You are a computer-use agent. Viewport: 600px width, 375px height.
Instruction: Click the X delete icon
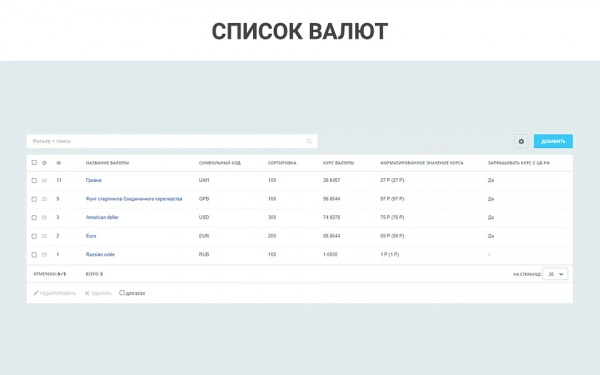[87, 293]
